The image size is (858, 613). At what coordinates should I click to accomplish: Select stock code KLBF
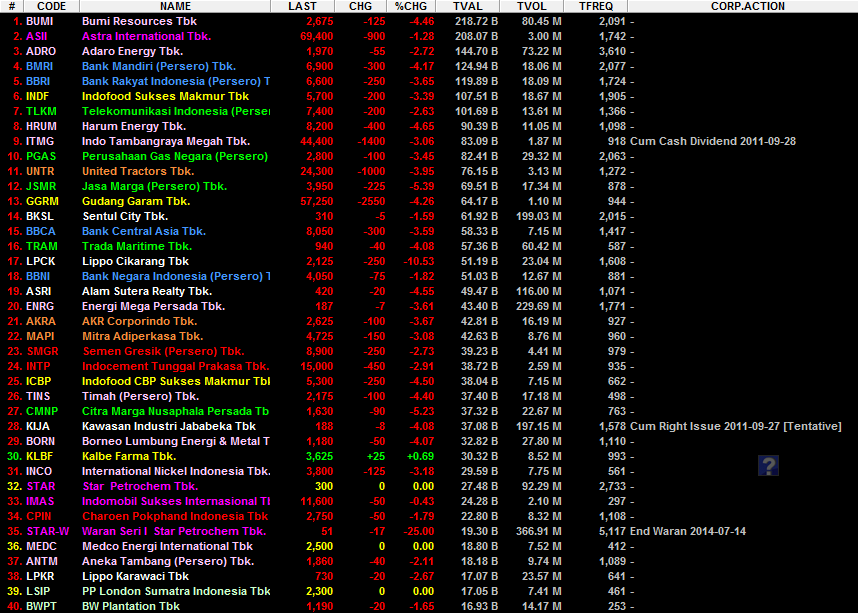coord(39,456)
